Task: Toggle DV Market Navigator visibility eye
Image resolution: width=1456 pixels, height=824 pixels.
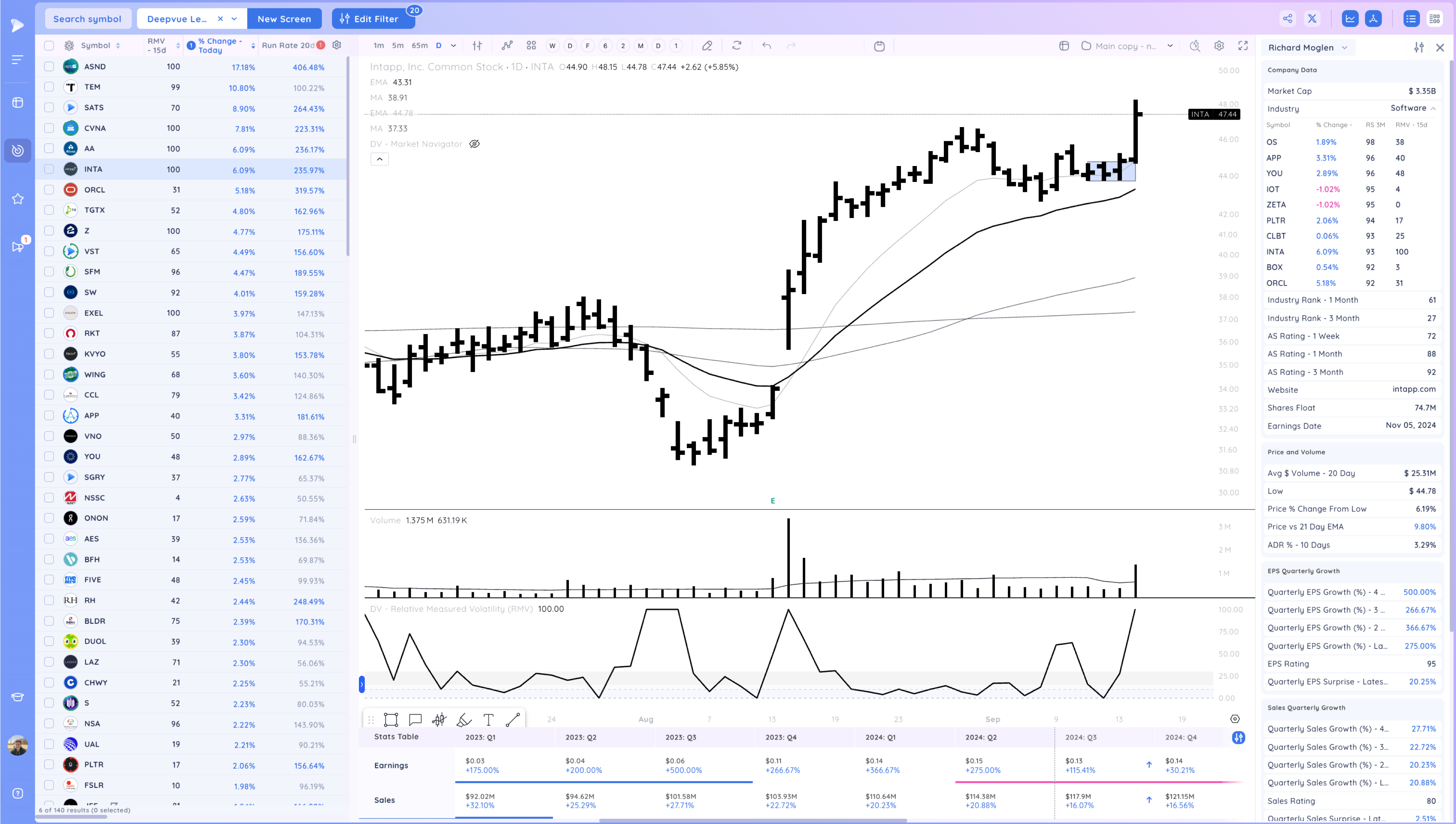Action: (474, 144)
